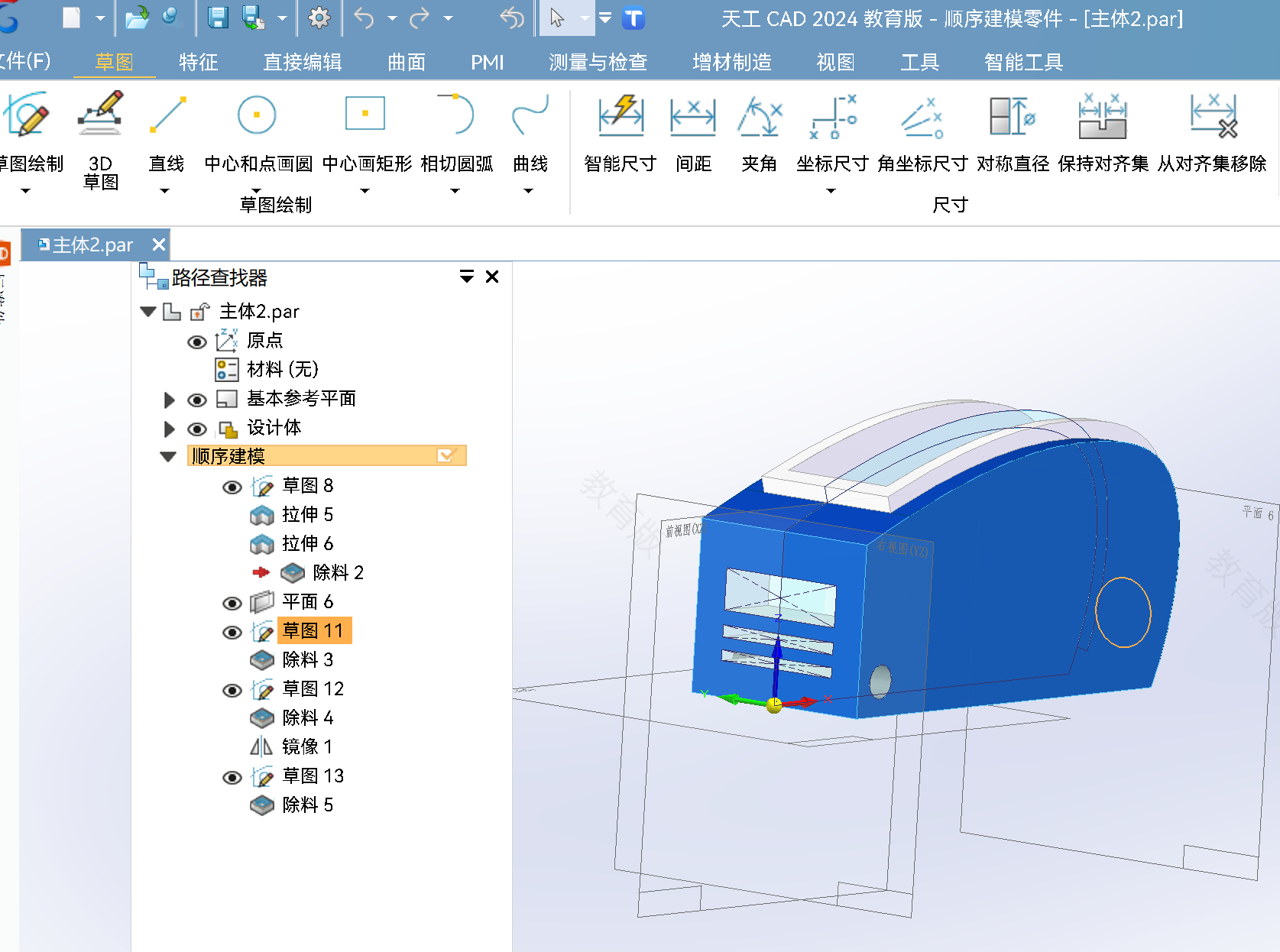Click the select arrow cursor tool

(557, 18)
